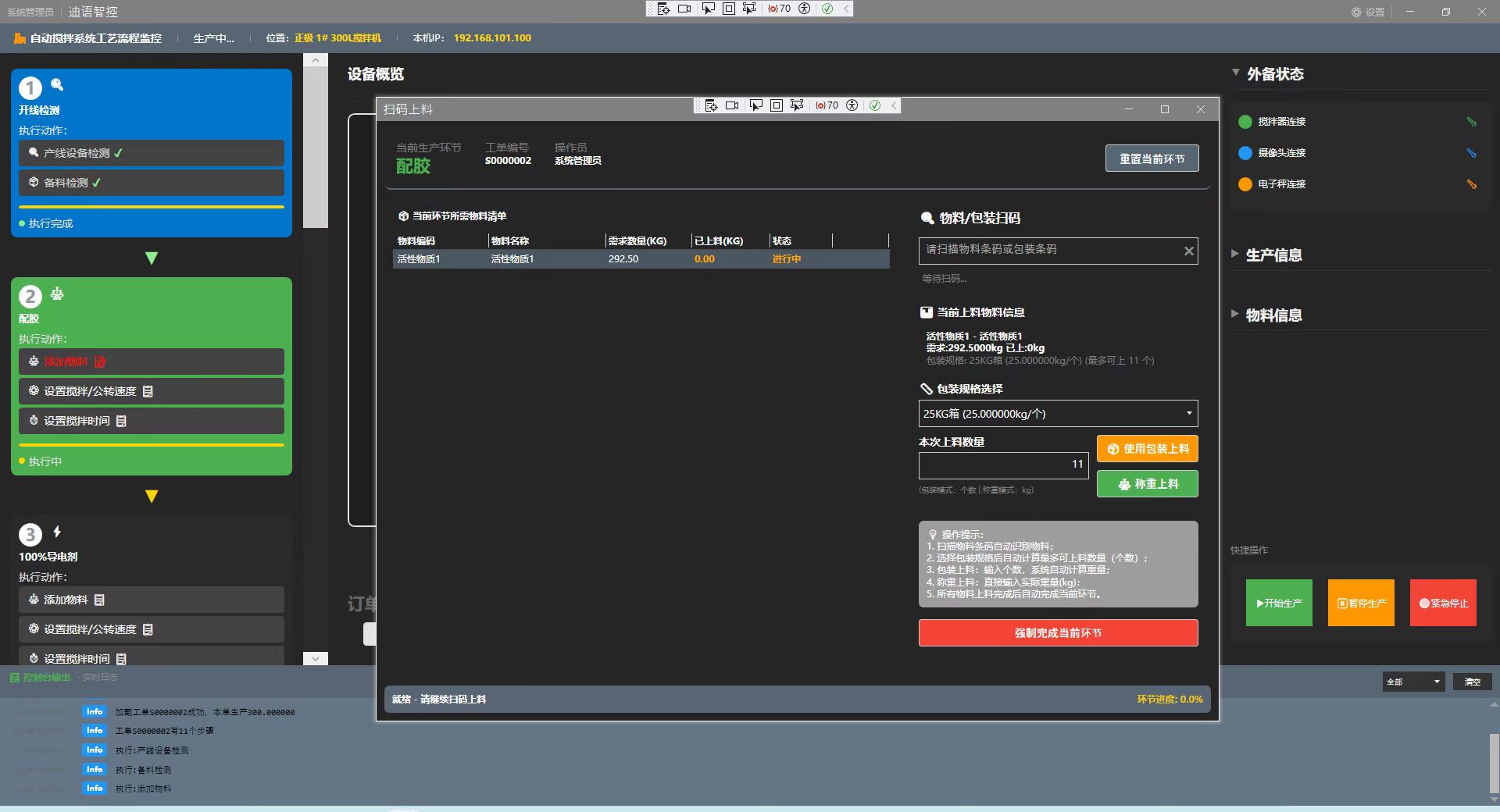Click the process panel scroll-down arrow
This screenshot has height=812, width=1500.
pos(315,658)
